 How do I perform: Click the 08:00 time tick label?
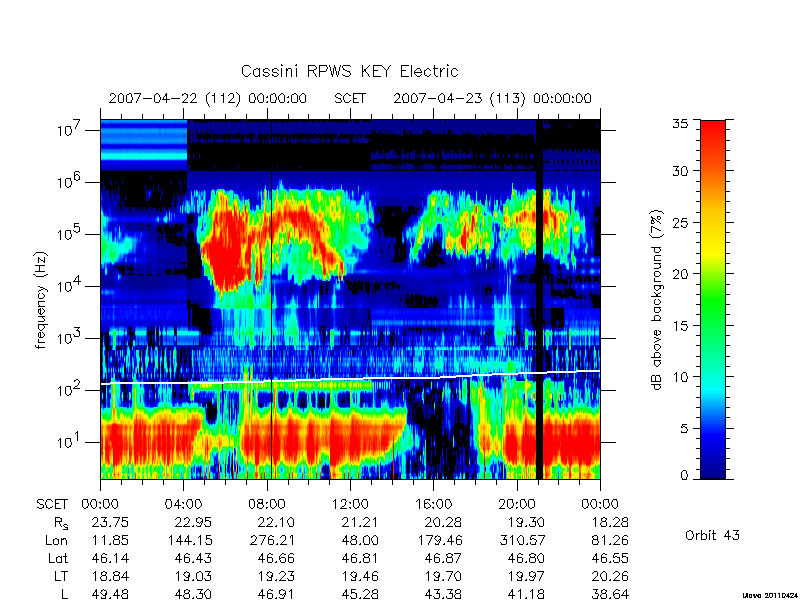267,504
